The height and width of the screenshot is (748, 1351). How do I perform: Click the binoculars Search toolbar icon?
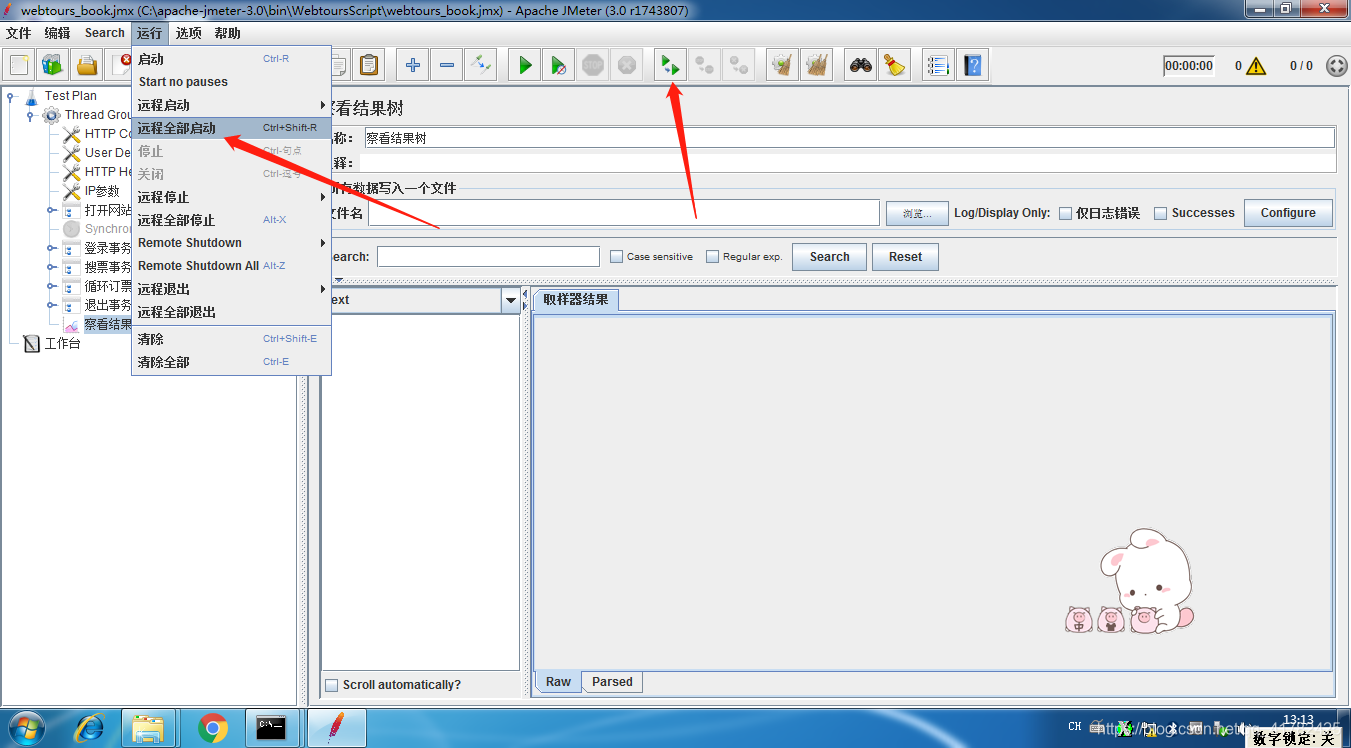[861, 66]
